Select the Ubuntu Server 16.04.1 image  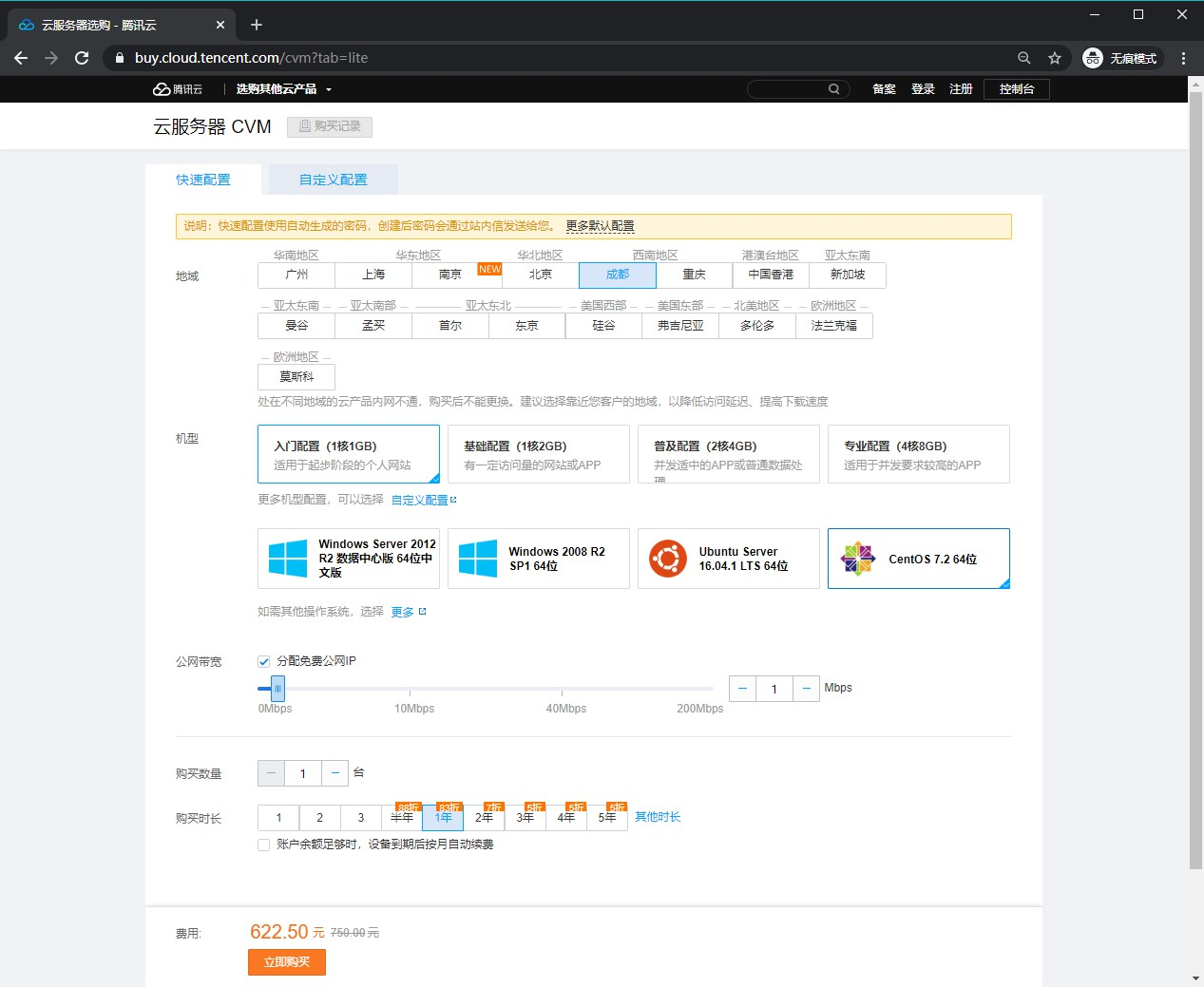[x=729, y=559]
